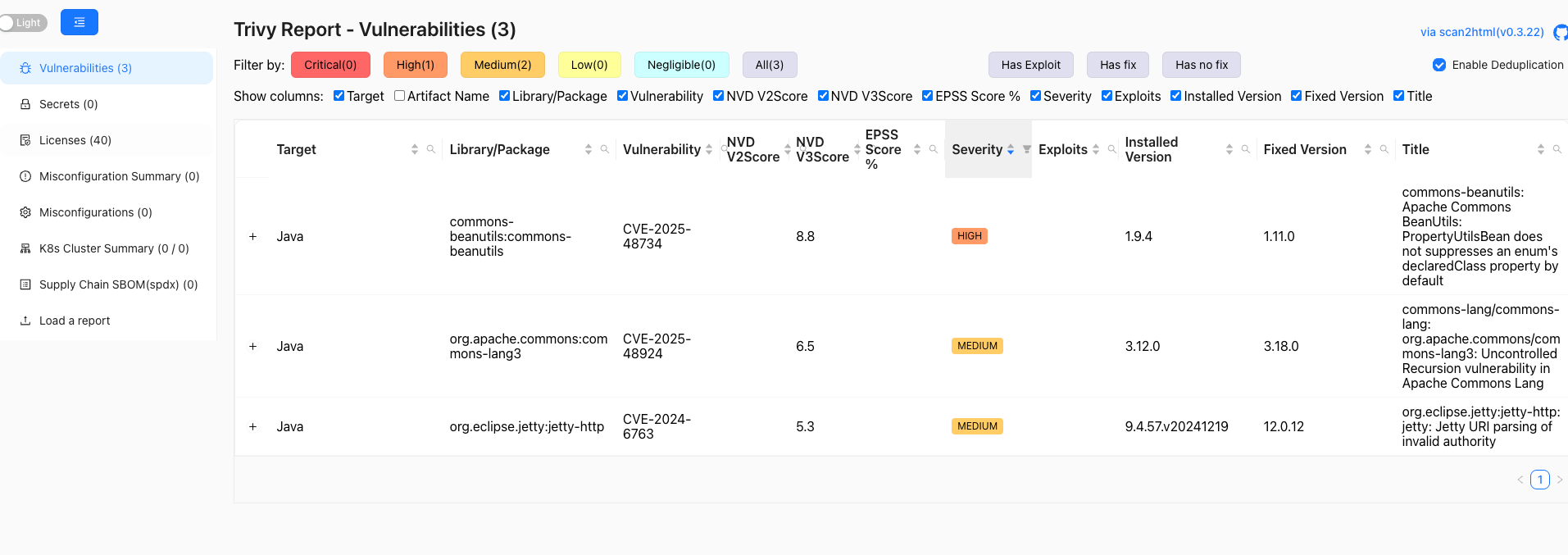Open the GitHub icon link
Screen dimensions: 1568x555
[x=1561, y=32]
